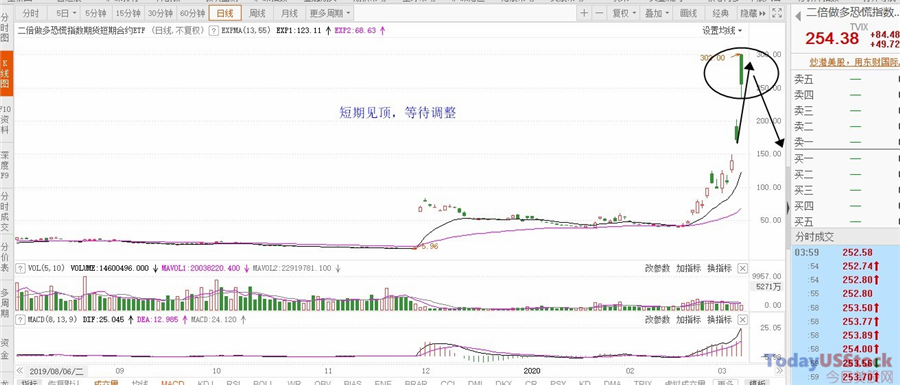
Task: Click the 买五 bid row
Action: click(846, 221)
